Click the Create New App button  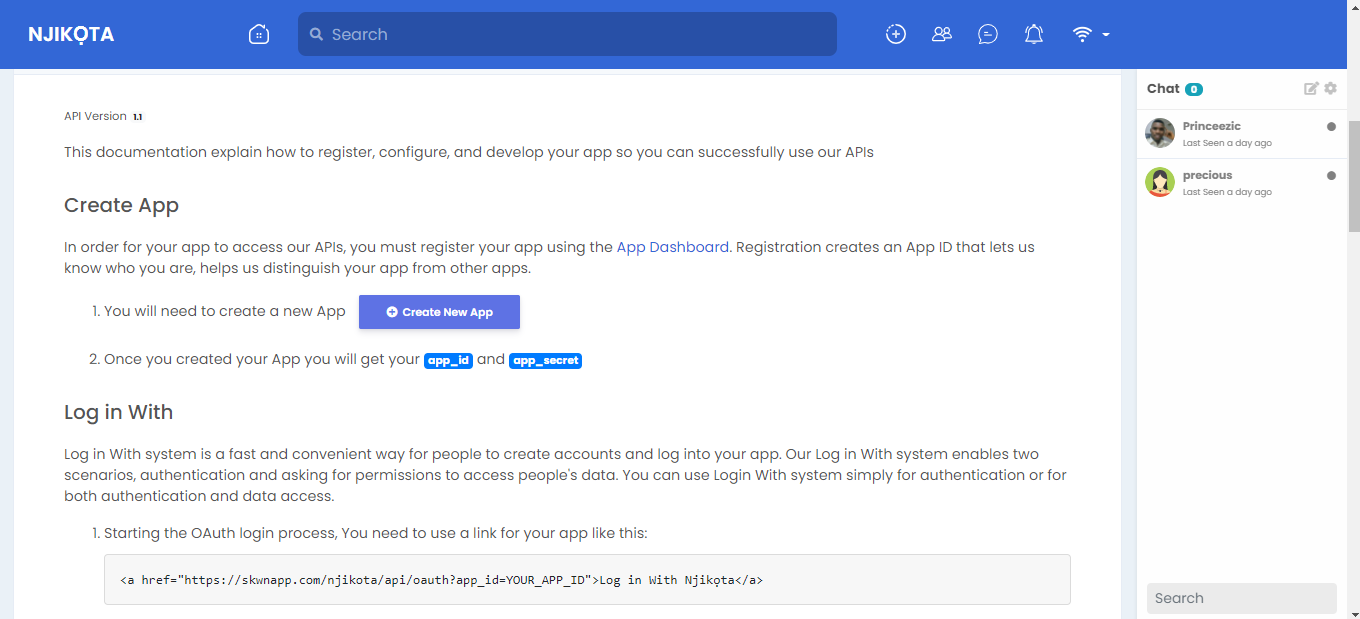pos(439,312)
